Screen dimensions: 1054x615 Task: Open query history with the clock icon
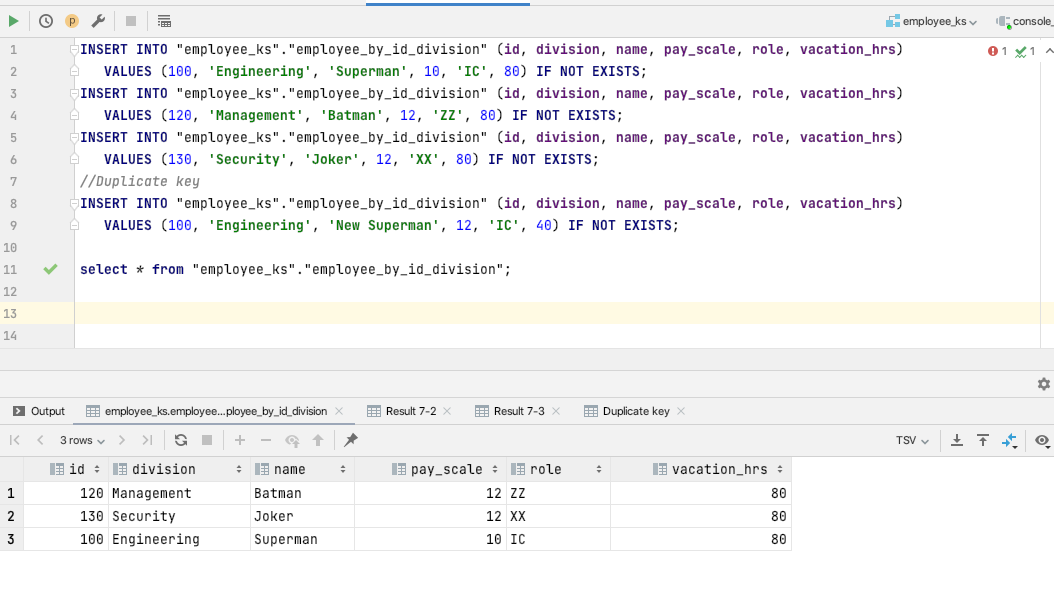tap(46, 20)
